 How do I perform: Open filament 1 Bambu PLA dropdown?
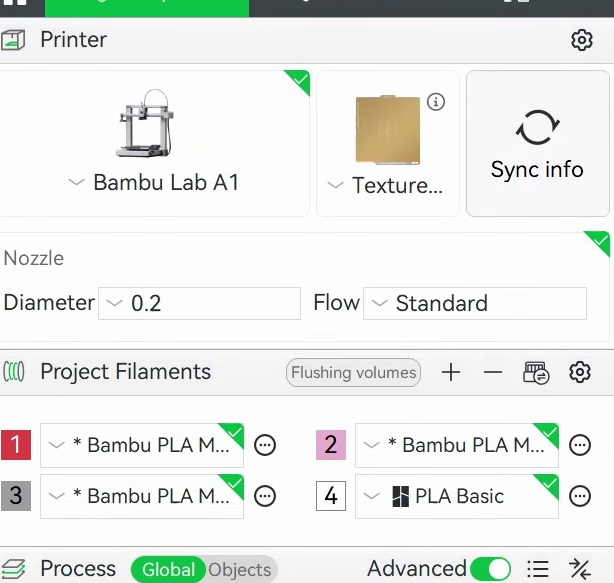pos(142,445)
